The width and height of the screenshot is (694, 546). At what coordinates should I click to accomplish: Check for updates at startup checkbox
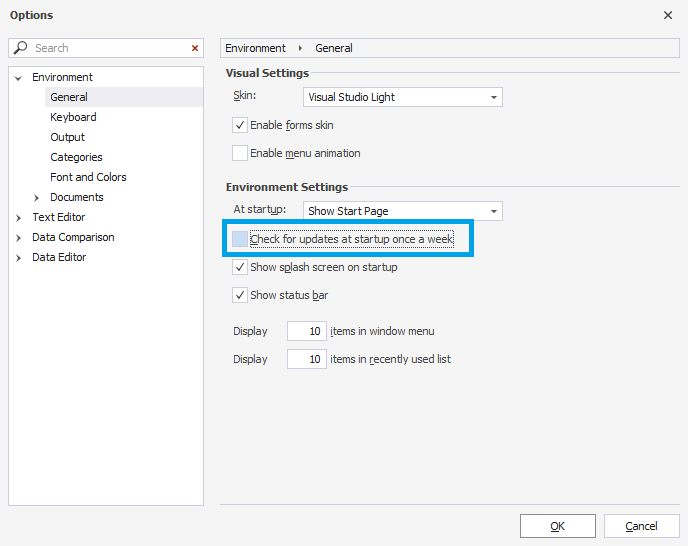pos(240,239)
